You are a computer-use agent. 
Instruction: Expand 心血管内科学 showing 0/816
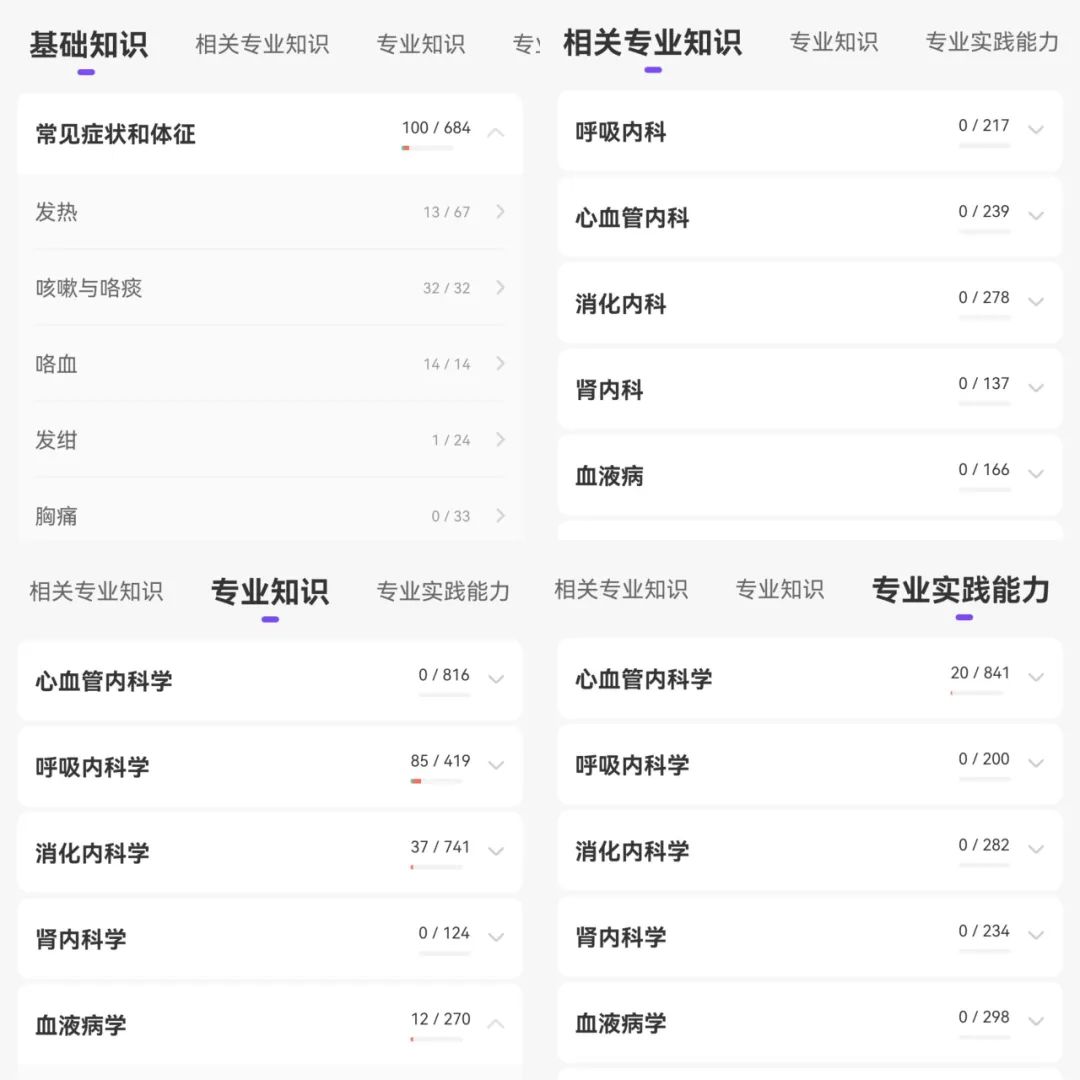496,679
